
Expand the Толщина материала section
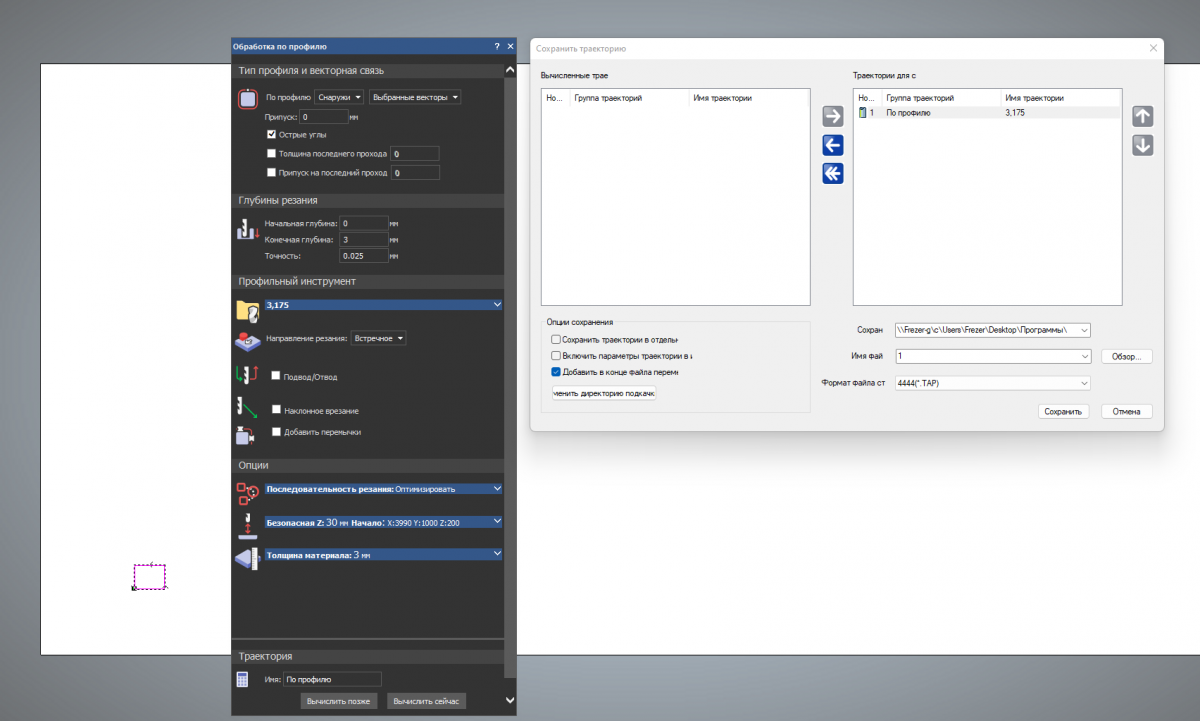[497, 554]
